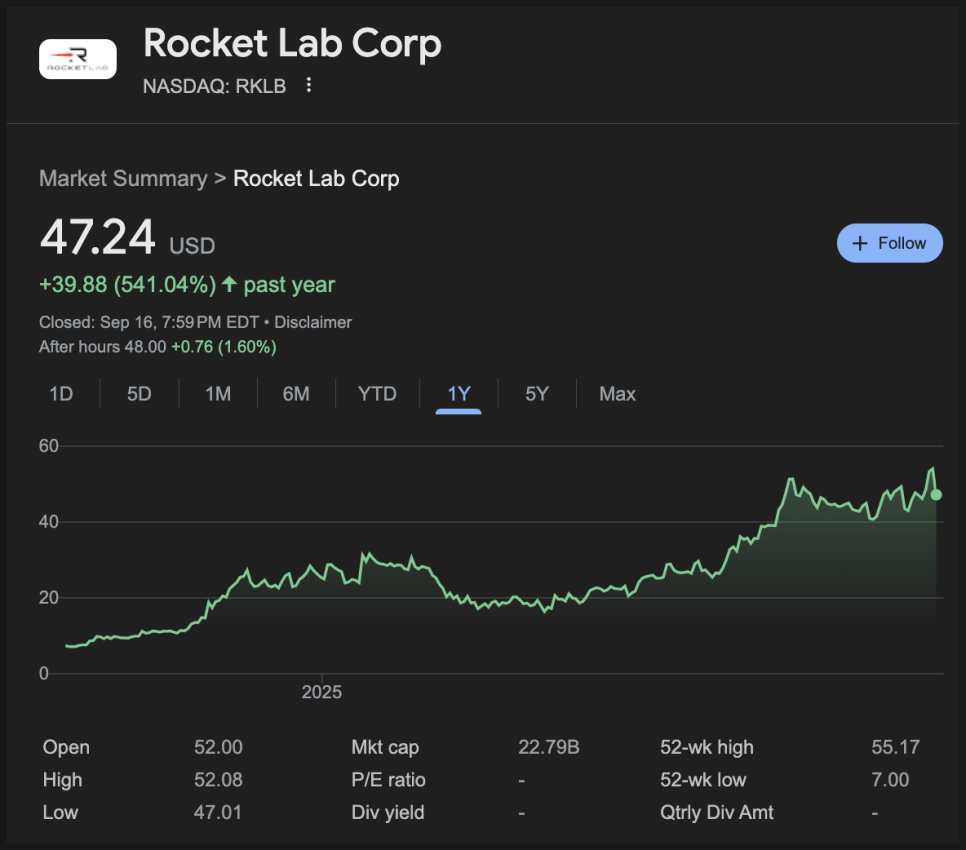Open the Market Summary breadcrumb link
Viewport: 966px width, 850px height.
123,179
